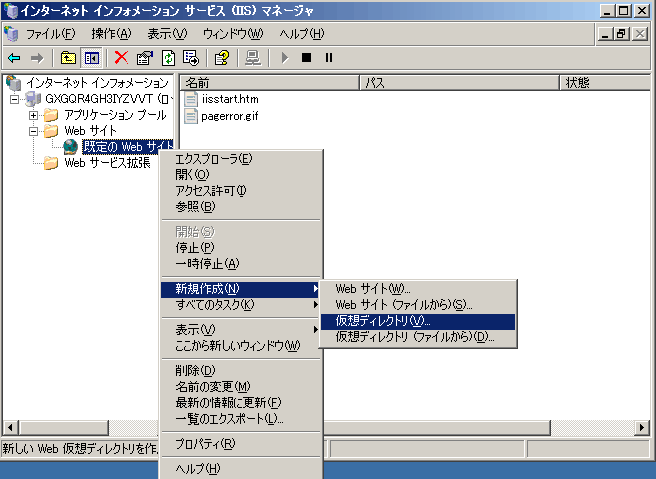Viewport: 656px width, 479px height.
Task: Select the iisstart.htm file in list
Action: pyautogui.click(x=230, y=99)
